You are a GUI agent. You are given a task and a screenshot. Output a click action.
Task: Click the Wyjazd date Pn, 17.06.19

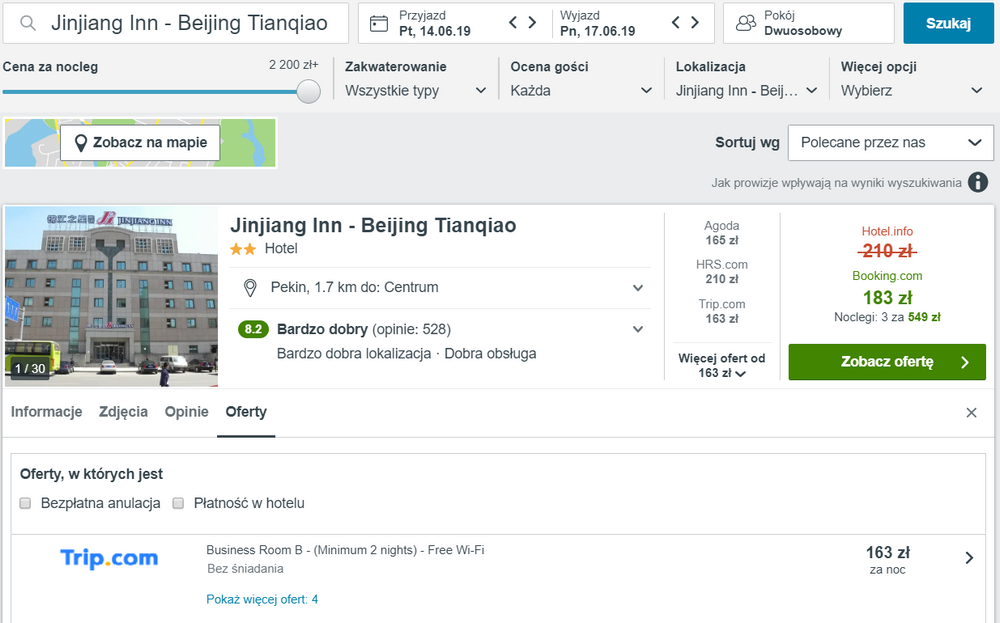point(598,31)
